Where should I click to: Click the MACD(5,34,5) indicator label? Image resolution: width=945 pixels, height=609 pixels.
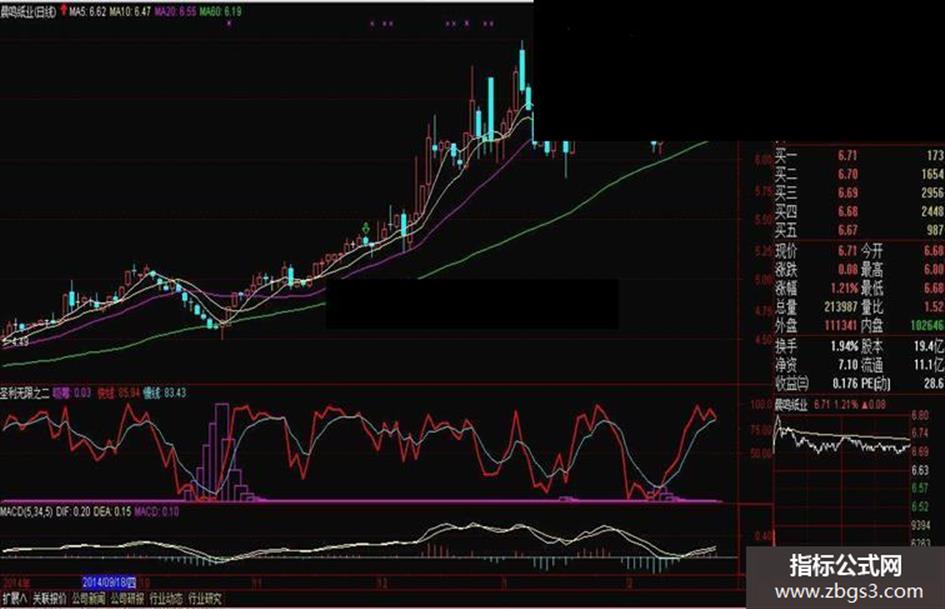click(x=27, y=512)
